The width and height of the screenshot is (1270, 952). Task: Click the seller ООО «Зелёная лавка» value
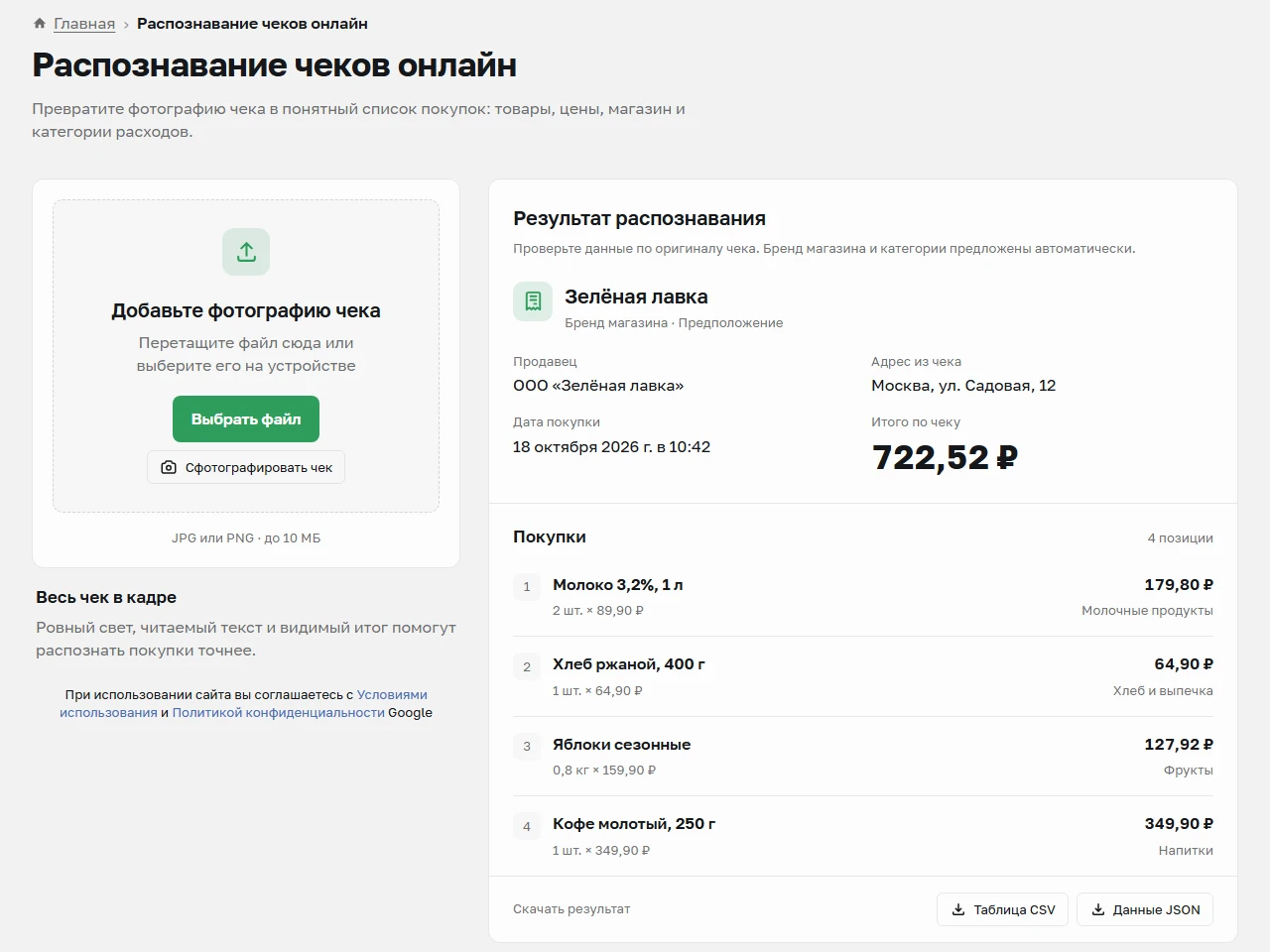598,386
